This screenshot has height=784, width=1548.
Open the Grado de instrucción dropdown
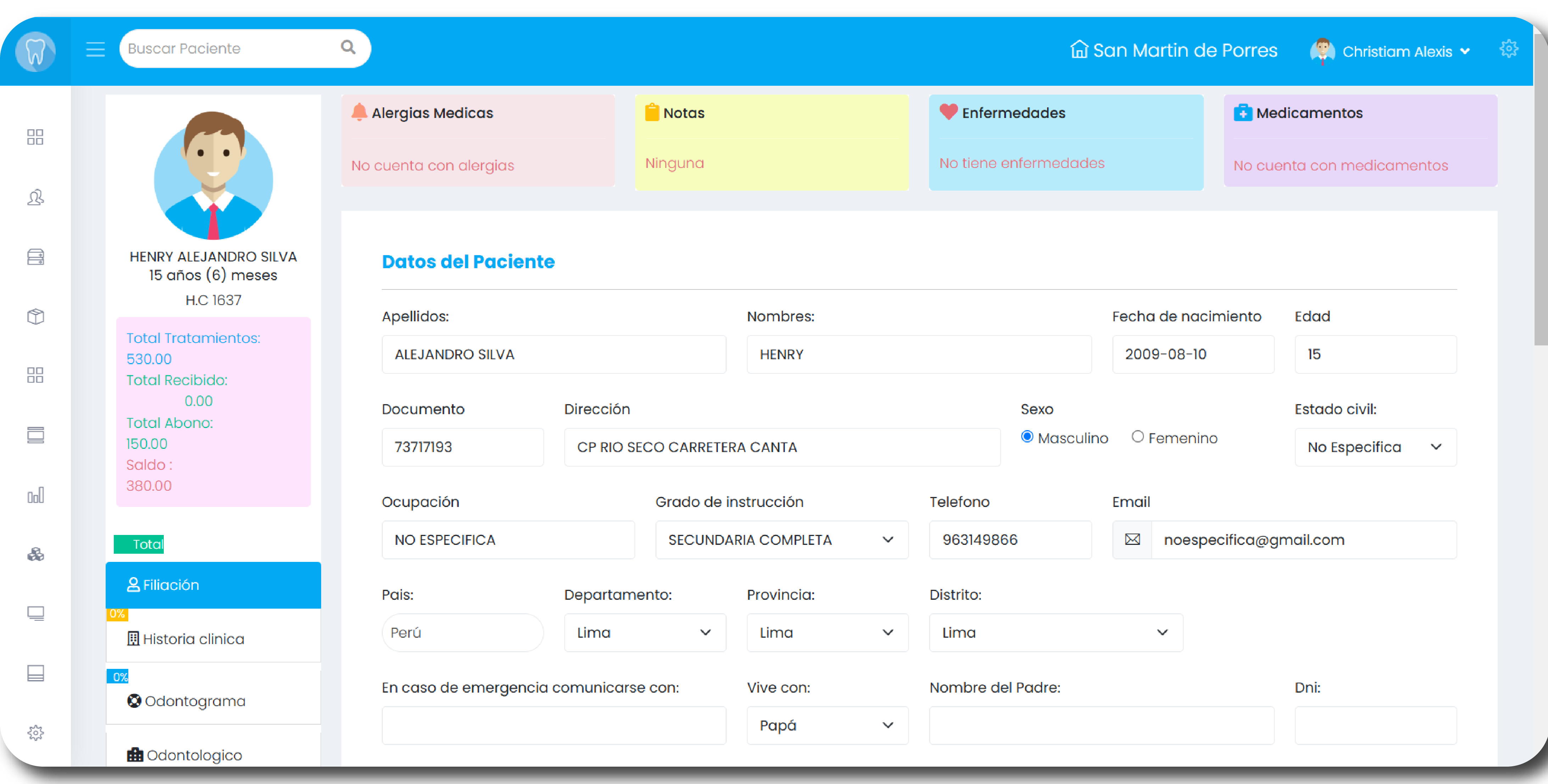781,540
